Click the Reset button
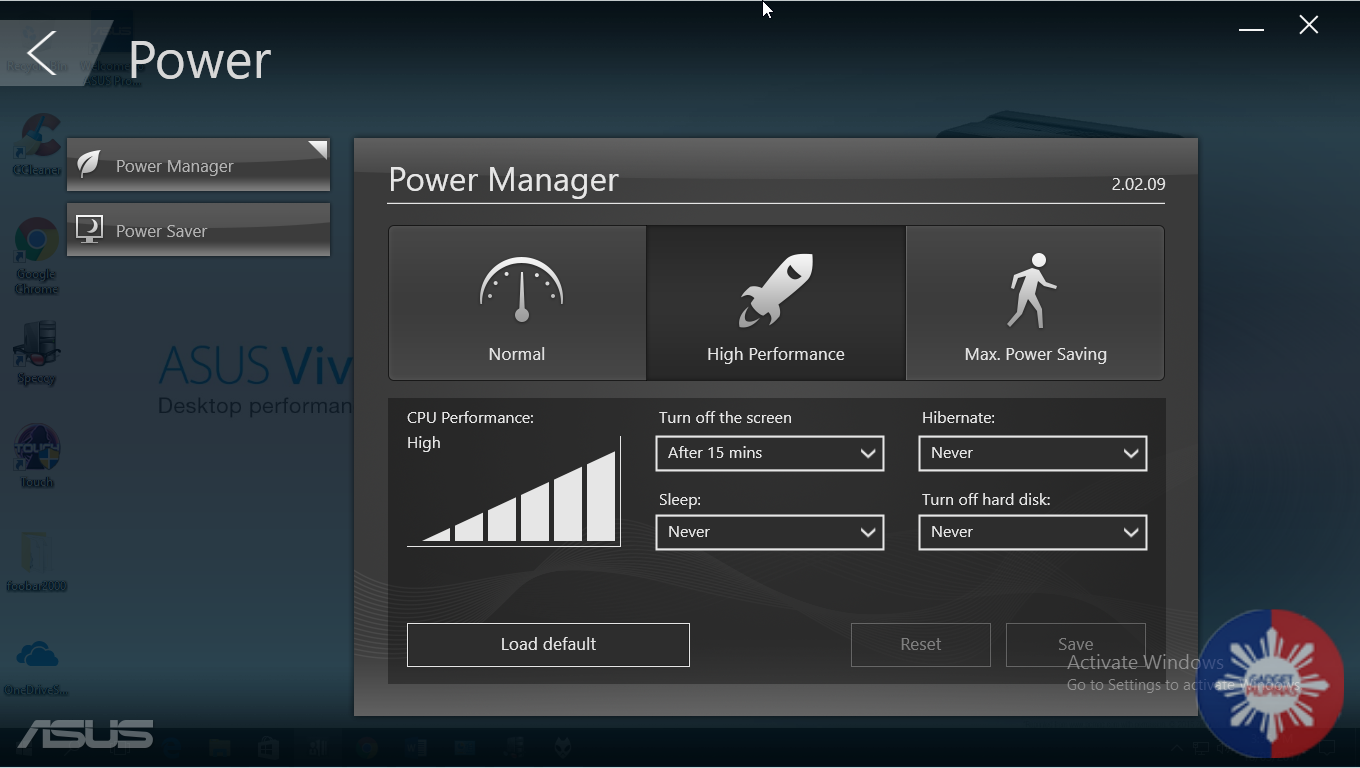 pos(921,644)
